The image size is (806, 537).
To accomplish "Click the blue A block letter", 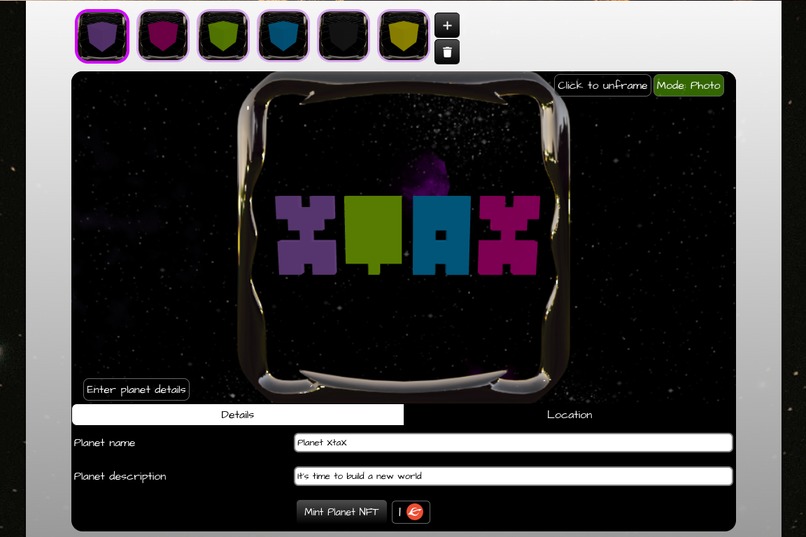I will [441, 235].
